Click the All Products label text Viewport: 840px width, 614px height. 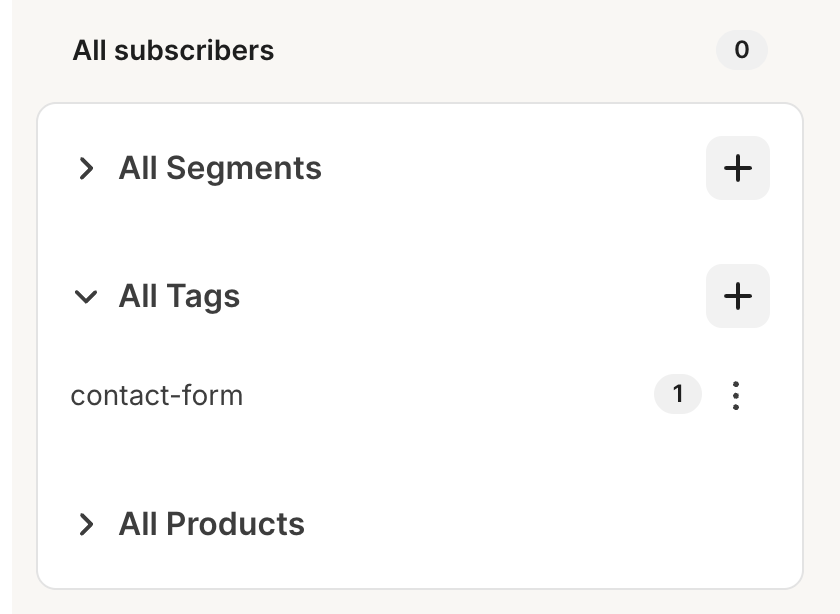(x=211, y=524)
